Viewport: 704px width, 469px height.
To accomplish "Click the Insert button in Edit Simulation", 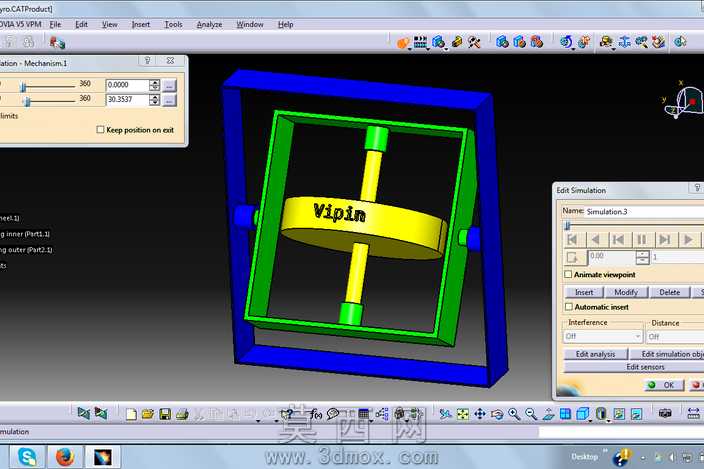I will tap(584, 292).
